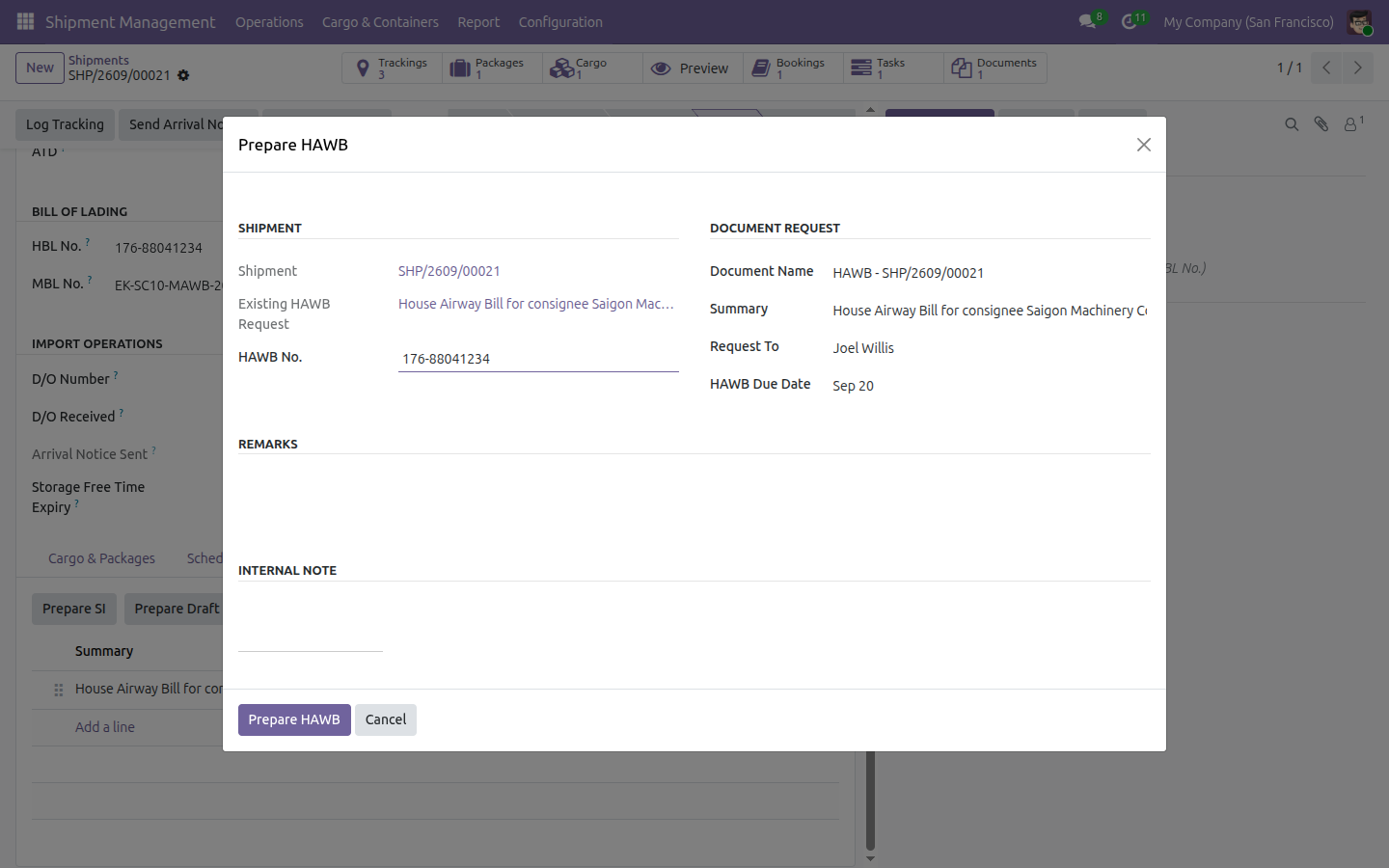Open the SHP/2609/00021 shipment link

coord(449,271)
